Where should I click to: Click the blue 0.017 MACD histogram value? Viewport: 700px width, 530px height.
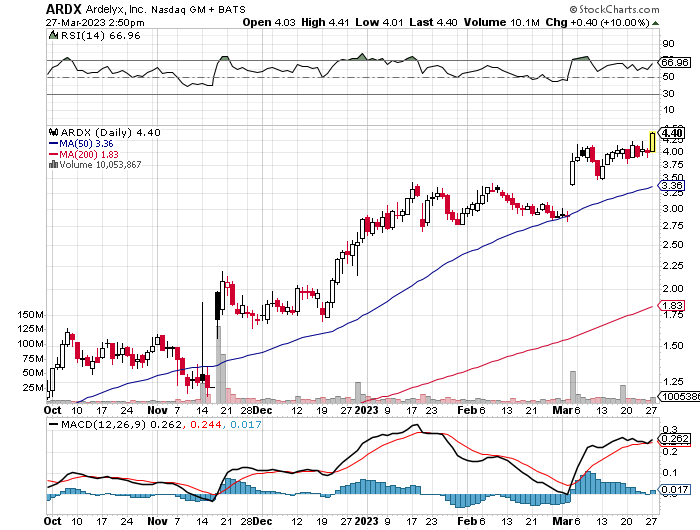pyautogui.click(x=246, y=424)
